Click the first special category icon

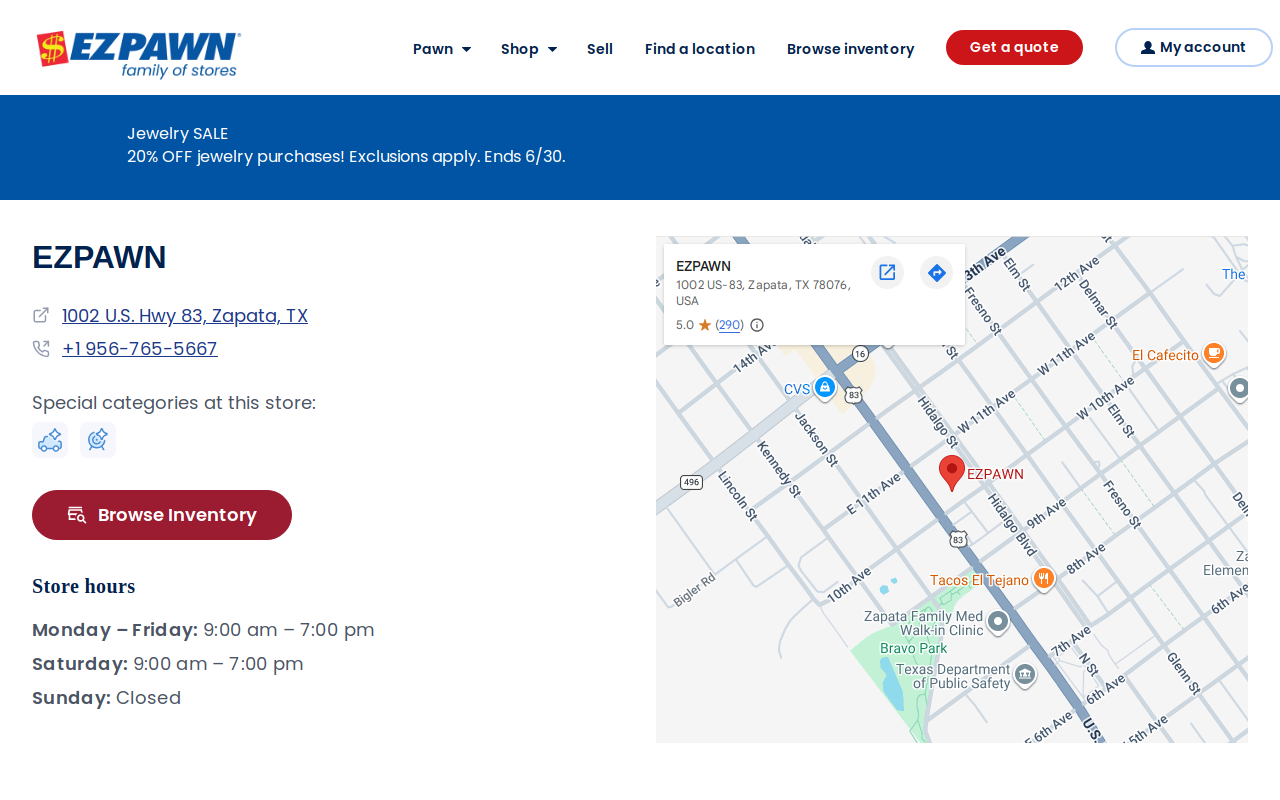pyautogui.click(x=50, y=440)
